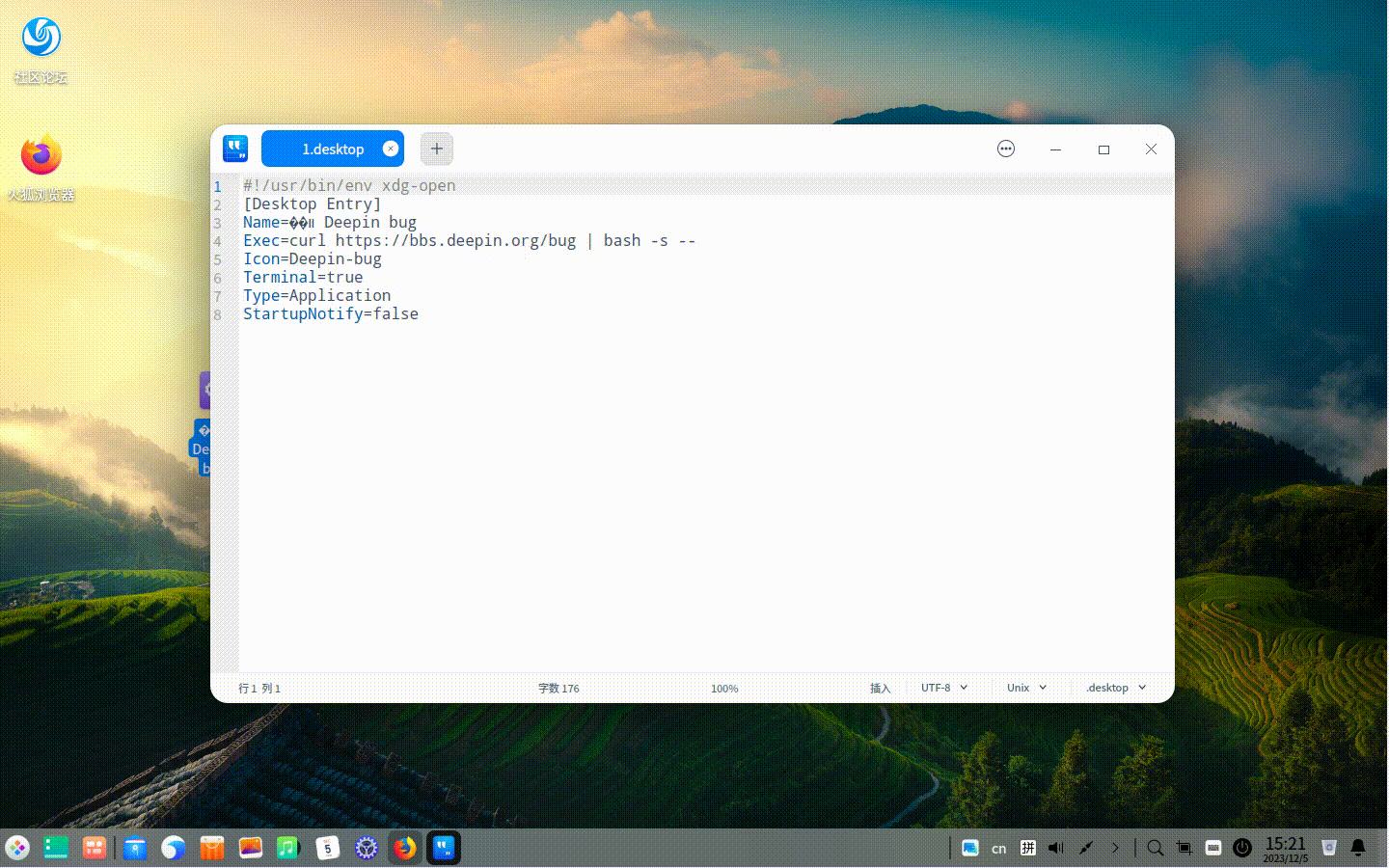Open the Control Center gear icon

(367, 848)
